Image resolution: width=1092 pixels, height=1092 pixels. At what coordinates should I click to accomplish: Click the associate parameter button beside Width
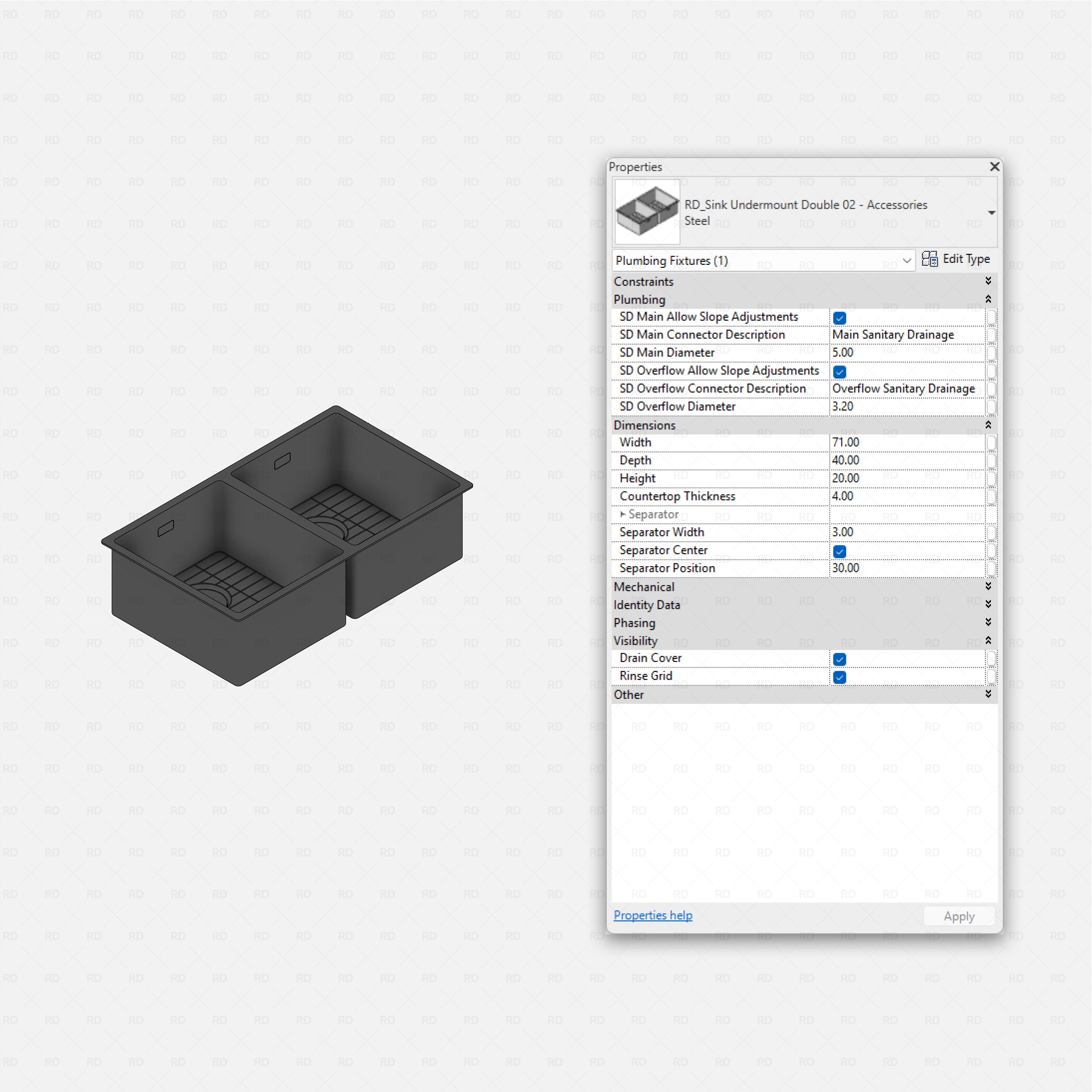coord(992,443)
